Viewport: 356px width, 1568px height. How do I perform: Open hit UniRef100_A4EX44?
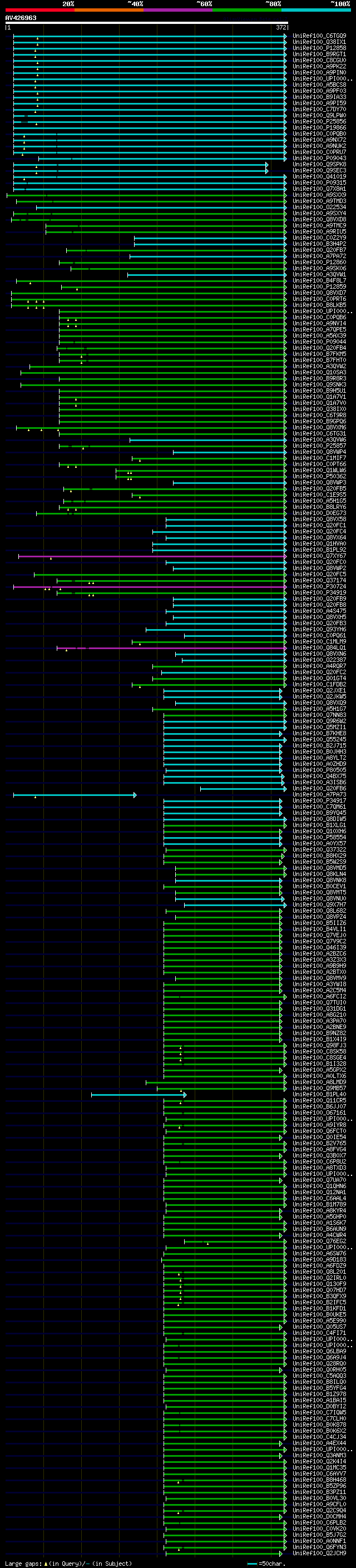point(319,1443)
